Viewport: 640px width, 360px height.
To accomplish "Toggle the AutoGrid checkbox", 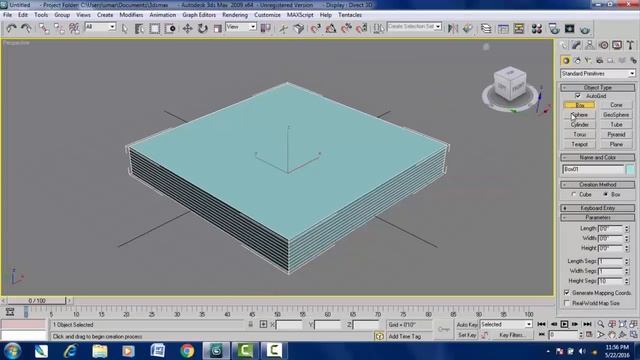I will pos(578,96).
